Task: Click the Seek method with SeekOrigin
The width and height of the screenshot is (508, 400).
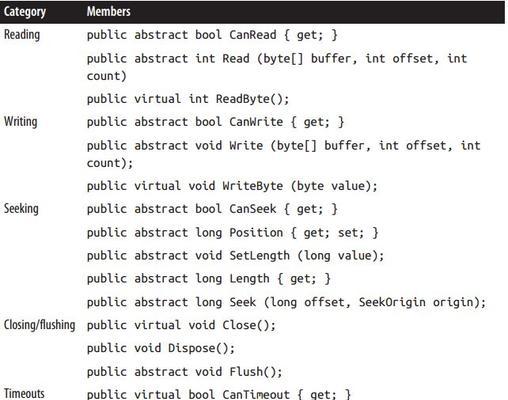Action: 286,302
